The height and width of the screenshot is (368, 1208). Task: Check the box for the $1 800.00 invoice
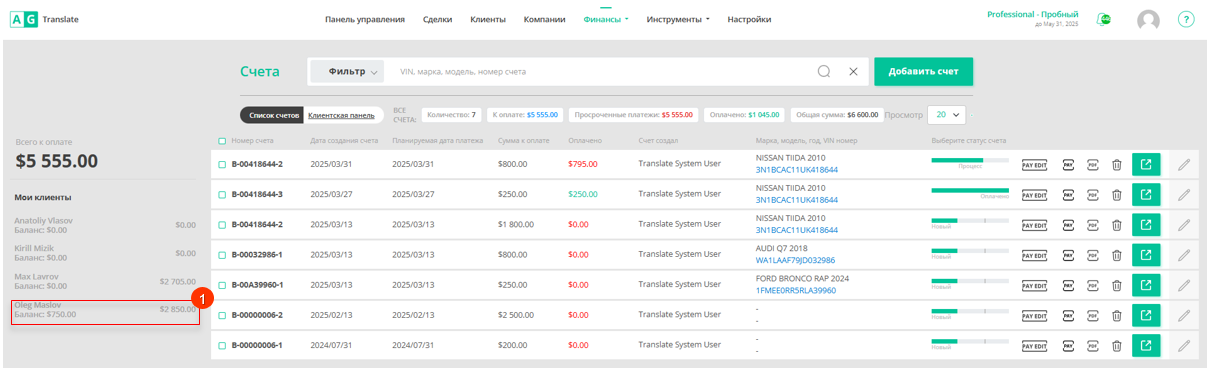pos(222,224)
